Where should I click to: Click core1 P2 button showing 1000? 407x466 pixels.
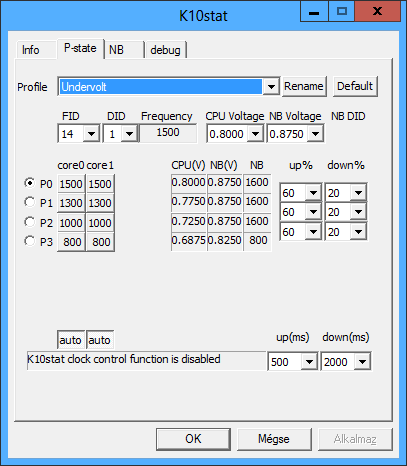pos(100,223)
